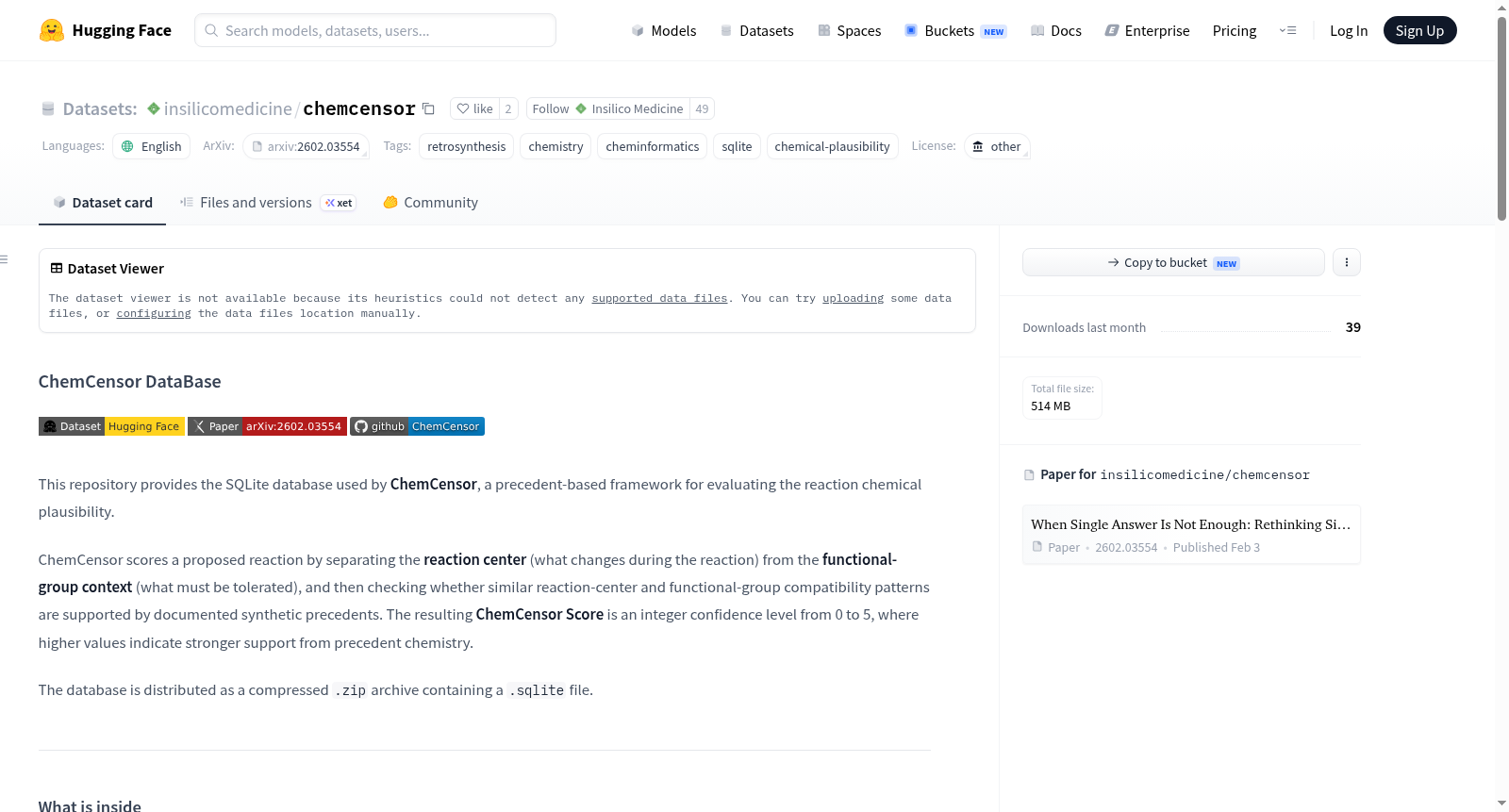1509x812 pixels.
Task: Select the chemistry tag
Action: pyautogui.click(x=556, y=146)
